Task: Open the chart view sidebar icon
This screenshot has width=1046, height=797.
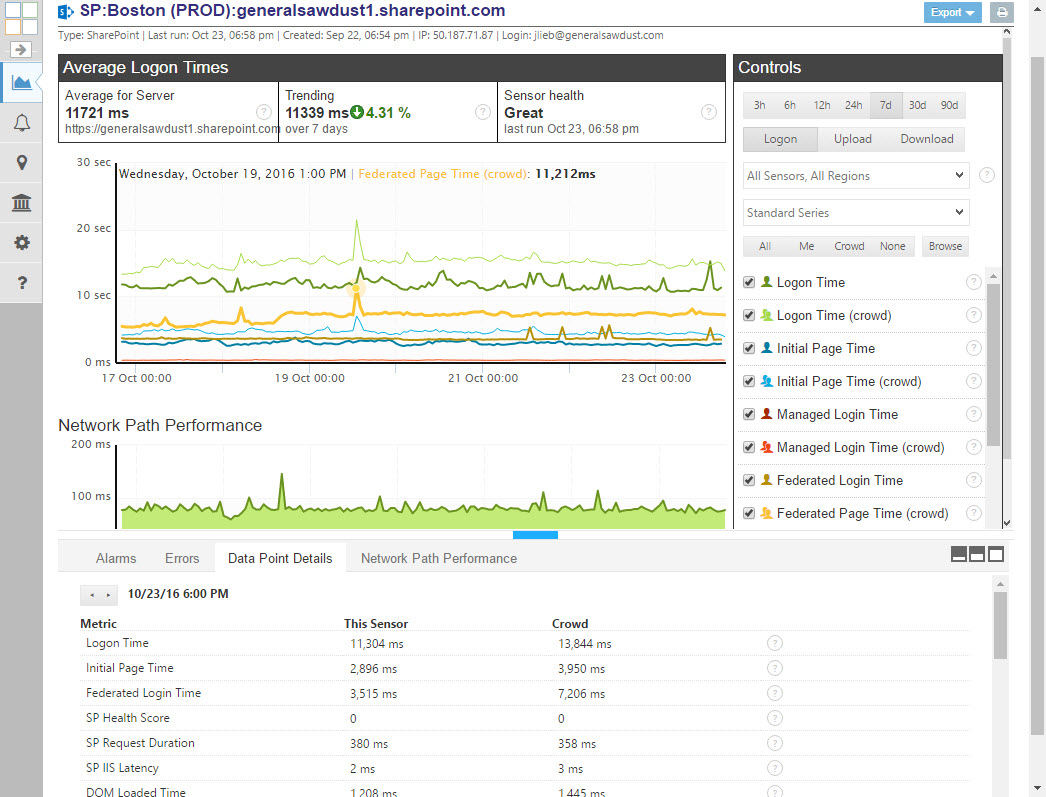Action: (x=21, y=83)
